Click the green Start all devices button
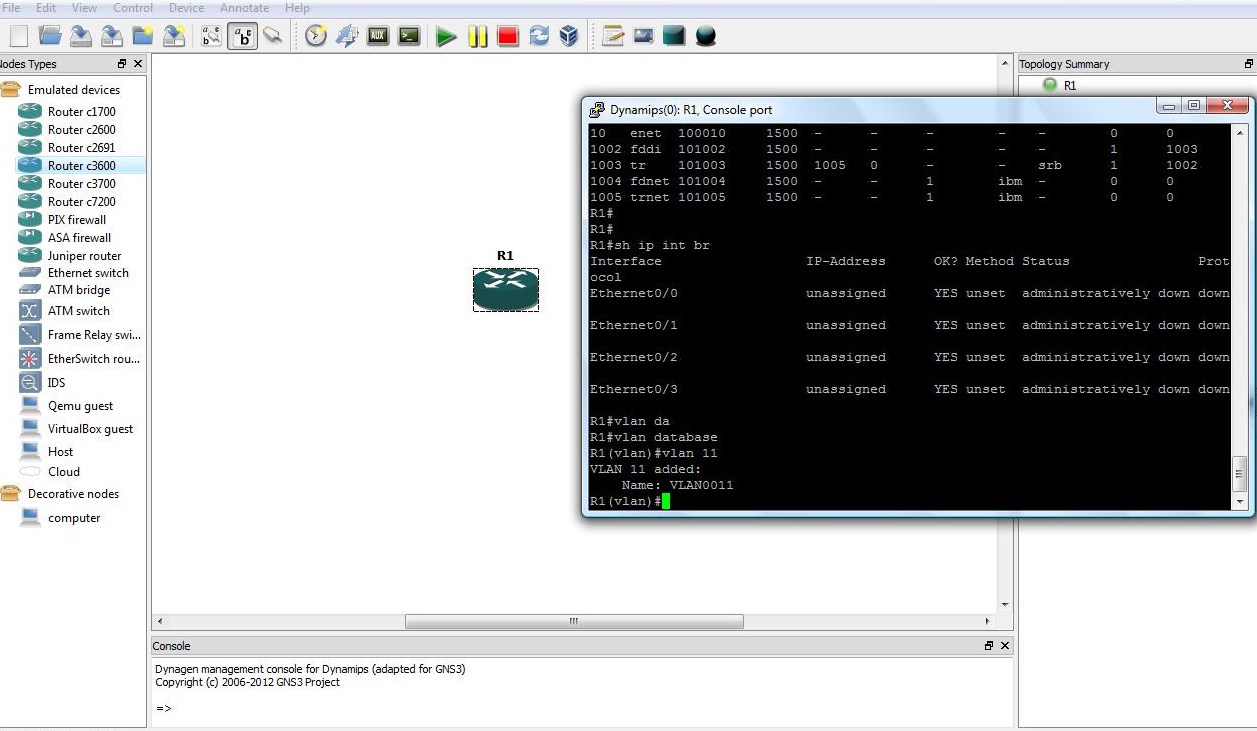 pos(446,37)
